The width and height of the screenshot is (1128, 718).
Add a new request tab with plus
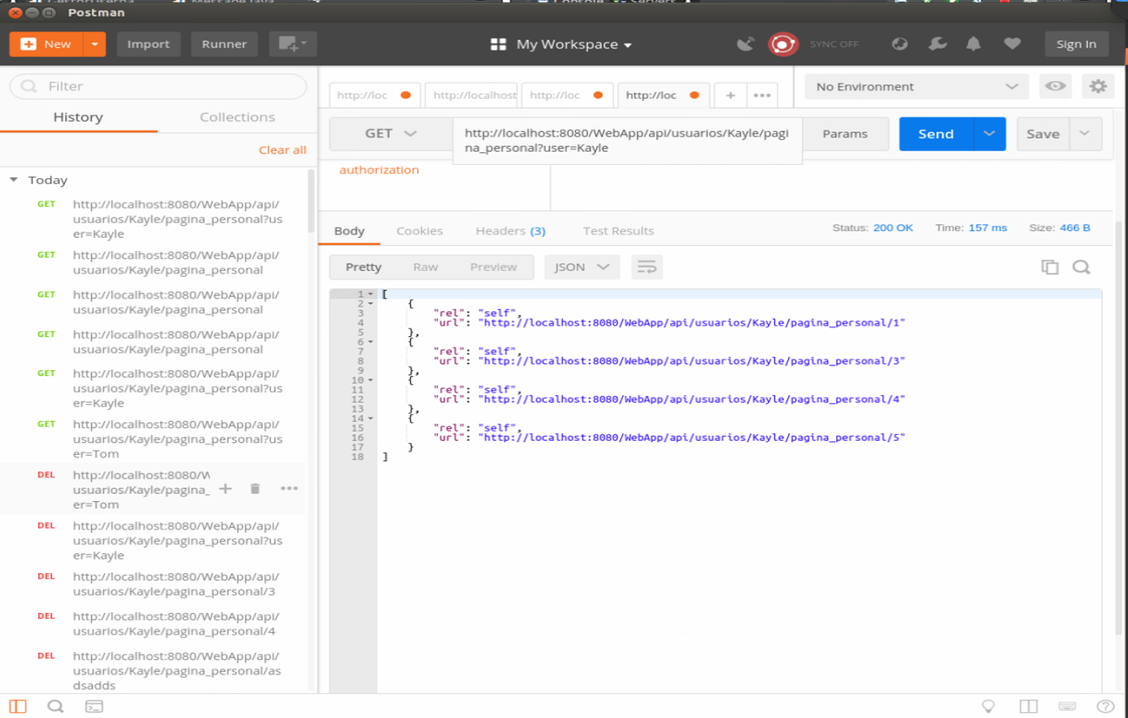[x=730, y=95]
